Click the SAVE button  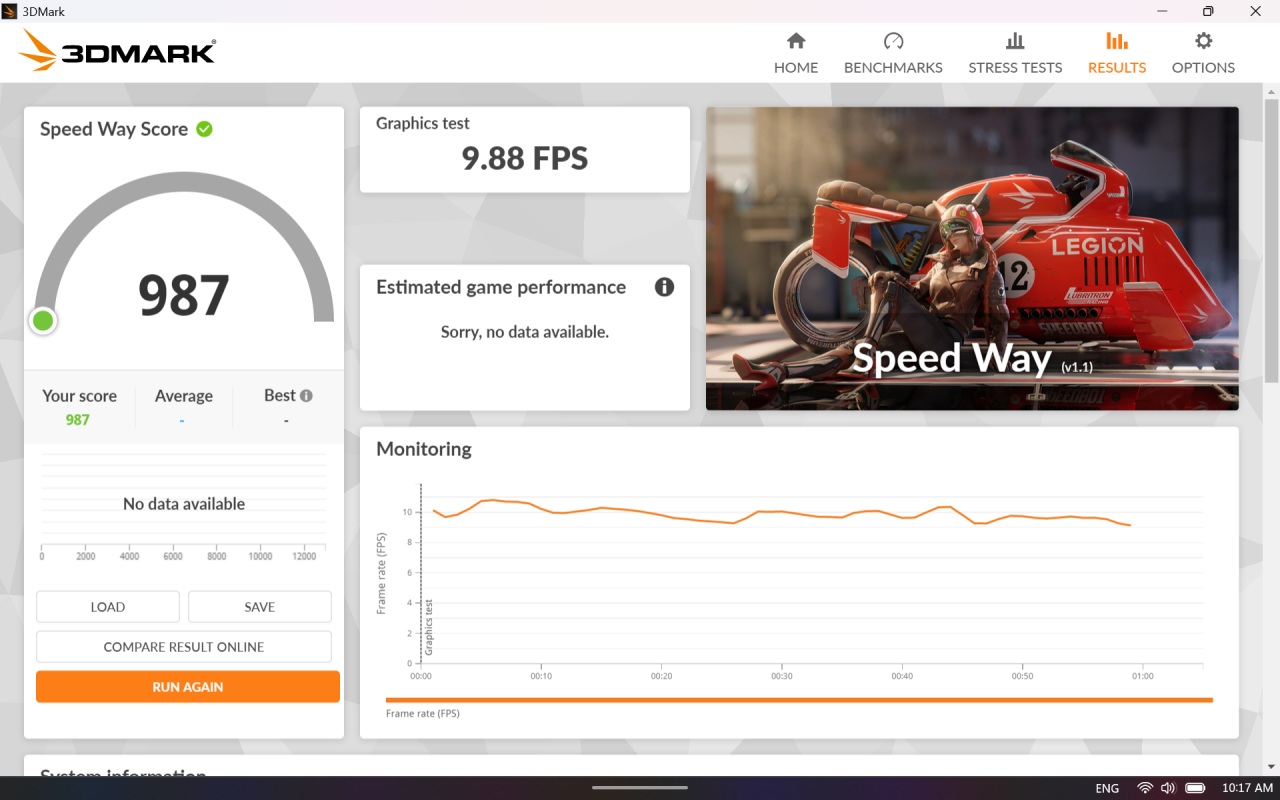pos(260,607)
